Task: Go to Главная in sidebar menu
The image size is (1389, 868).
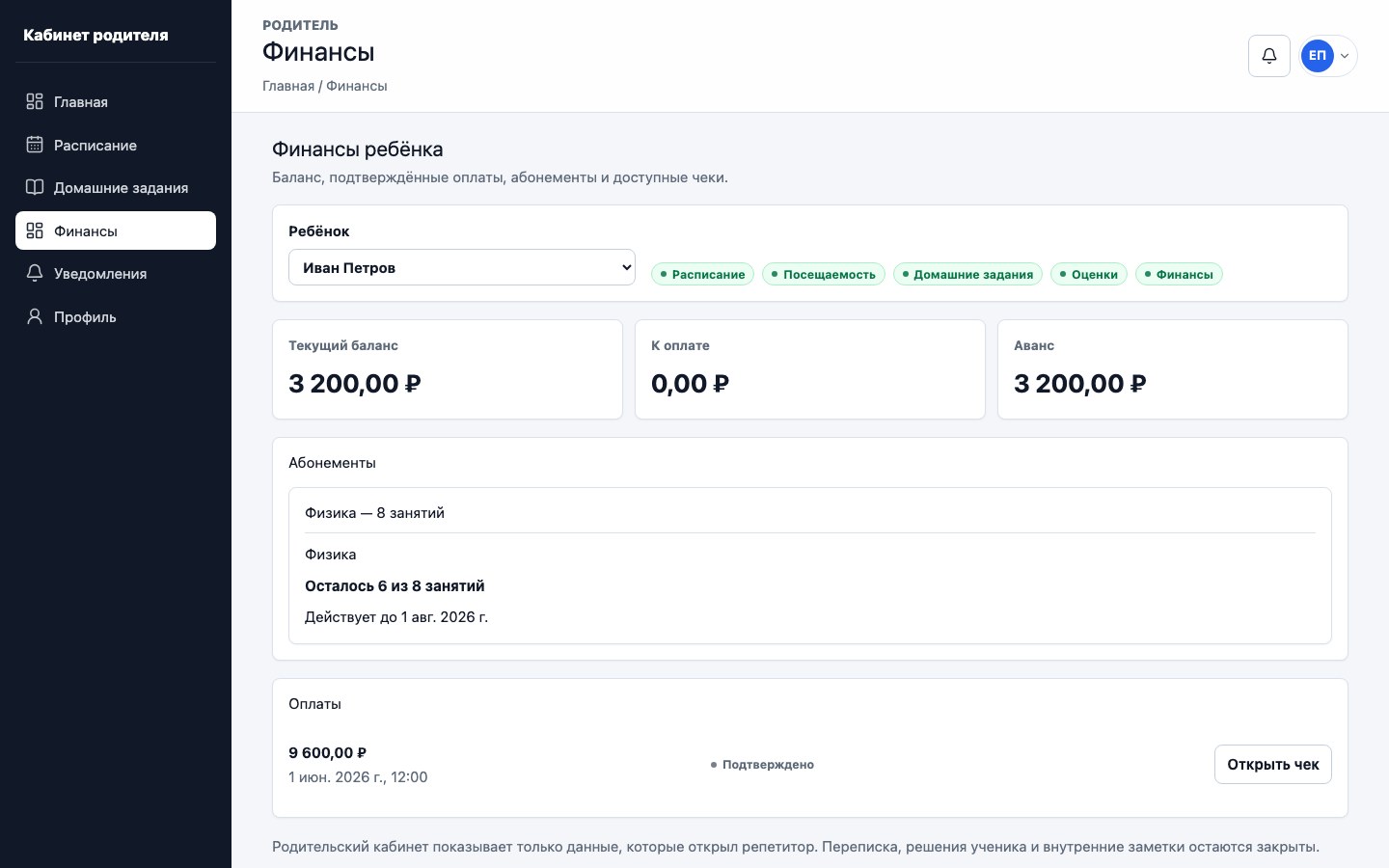Action: click(116, 101)
